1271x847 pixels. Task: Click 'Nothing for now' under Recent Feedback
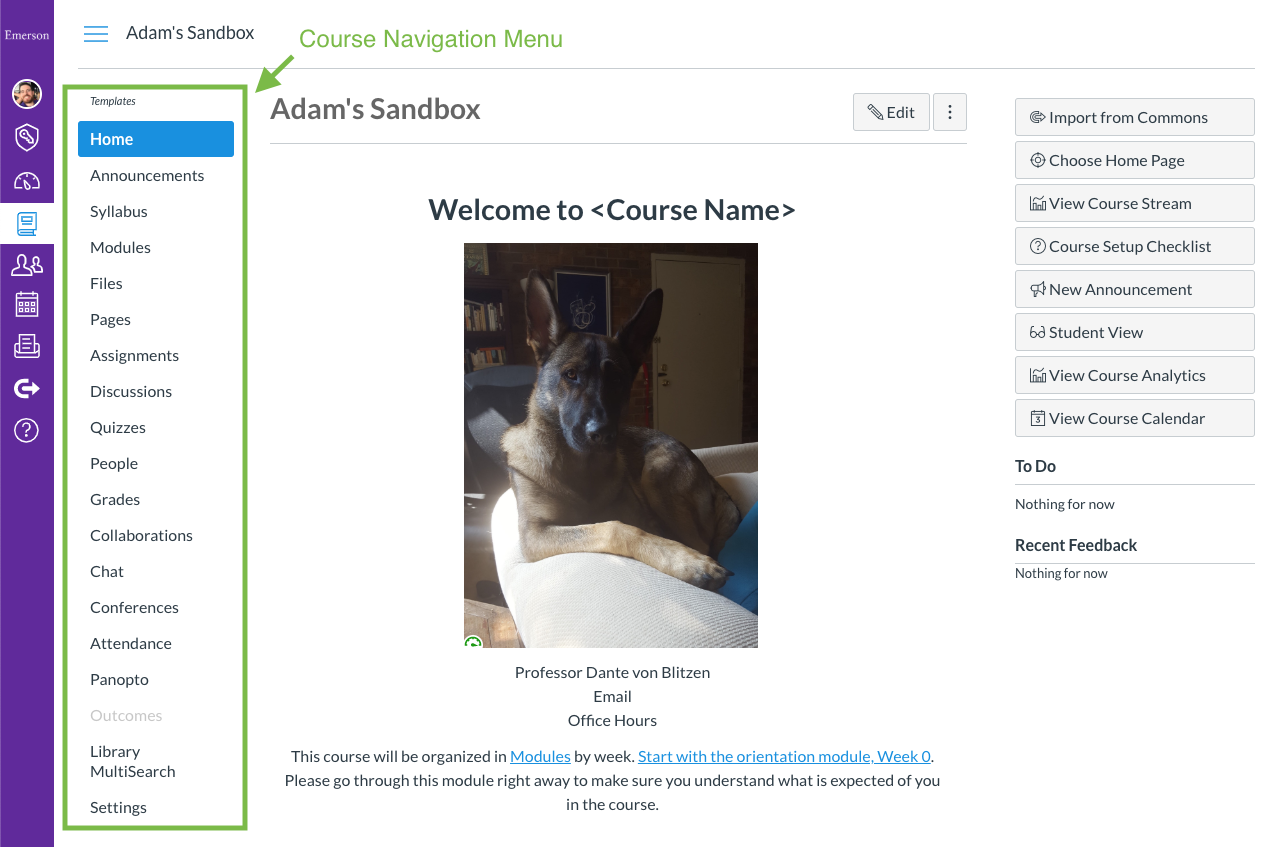click(1061, 573)
